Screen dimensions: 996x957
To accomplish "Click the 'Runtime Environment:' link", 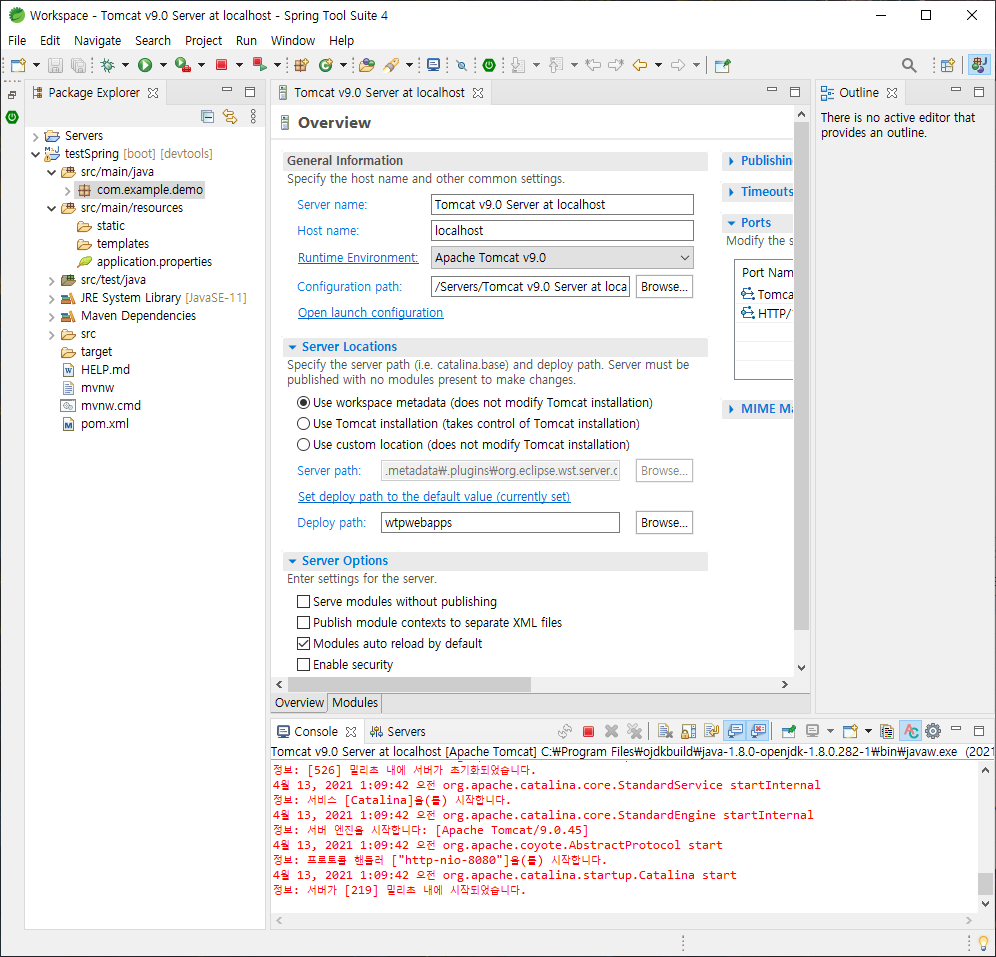I will click(x=358, y=257).
